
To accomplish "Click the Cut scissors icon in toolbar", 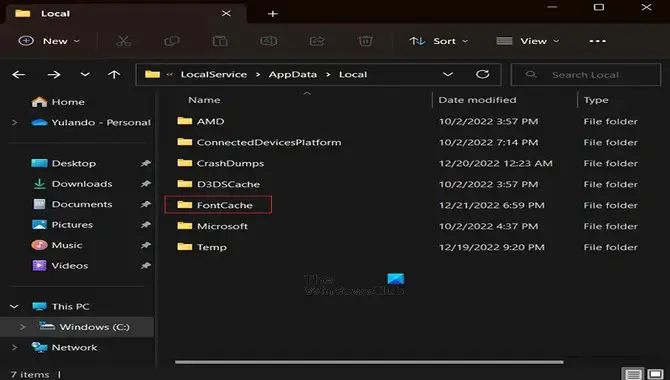I will tap(123, 41).
